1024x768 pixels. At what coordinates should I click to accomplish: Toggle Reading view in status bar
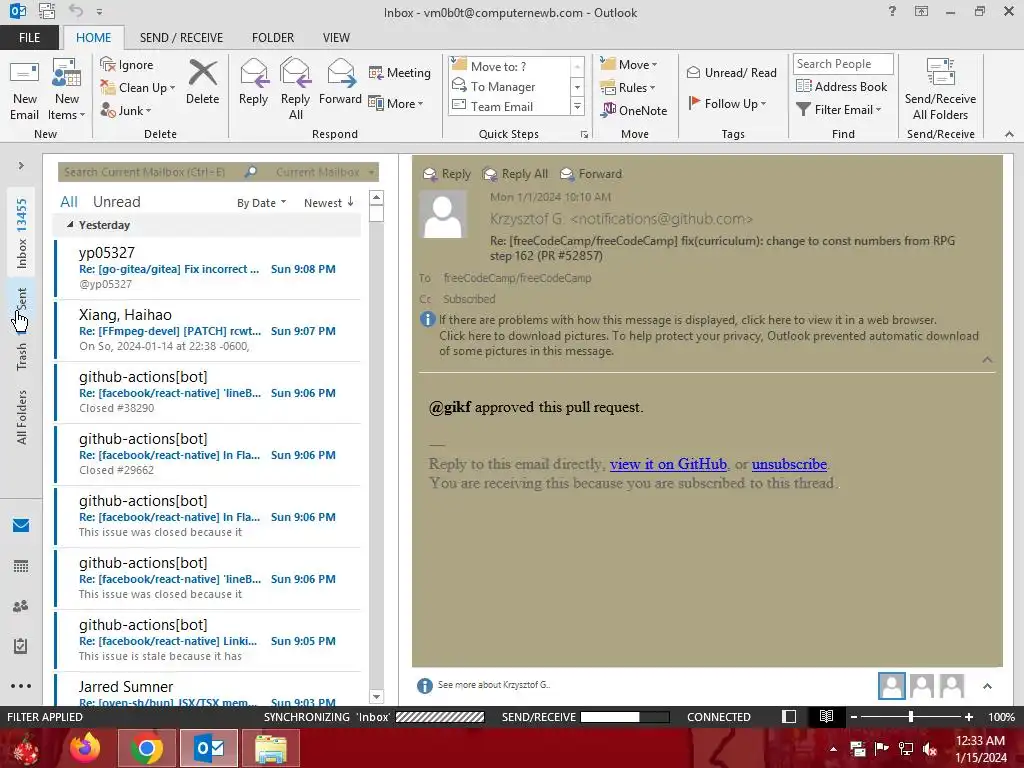[826, 716]
